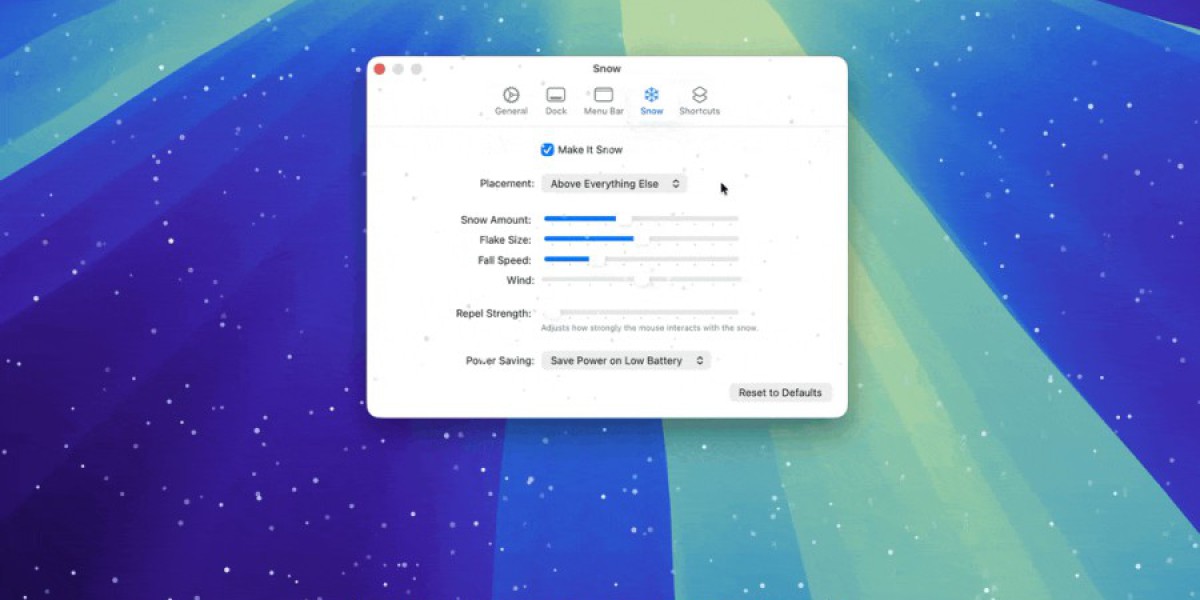
Task: Click the 'Make It Snow' label text
Action: click(590, 150)
